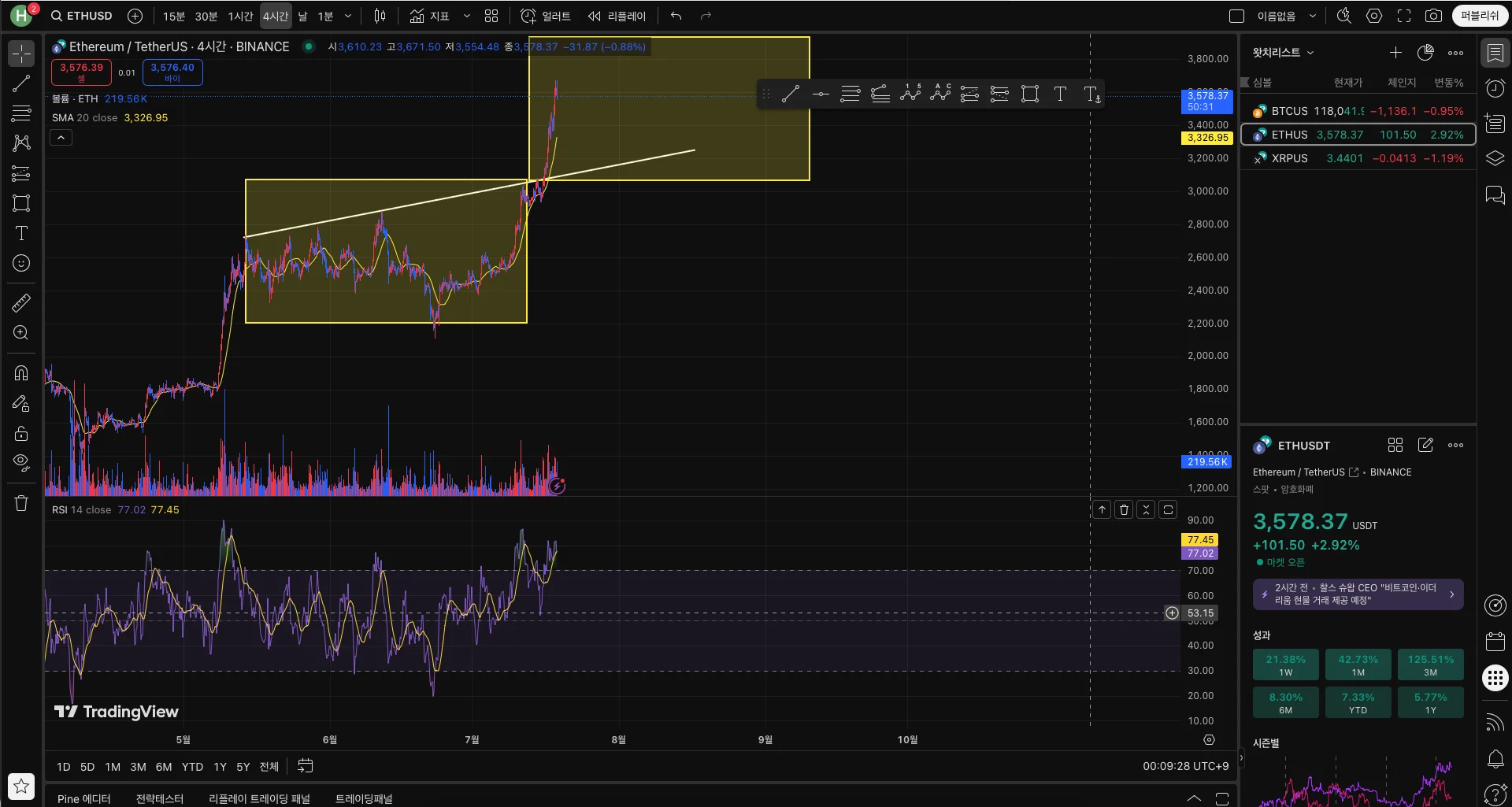The image size is (1512, 807).
Task: Select the ruler measure tool
Action: point(21,302)
